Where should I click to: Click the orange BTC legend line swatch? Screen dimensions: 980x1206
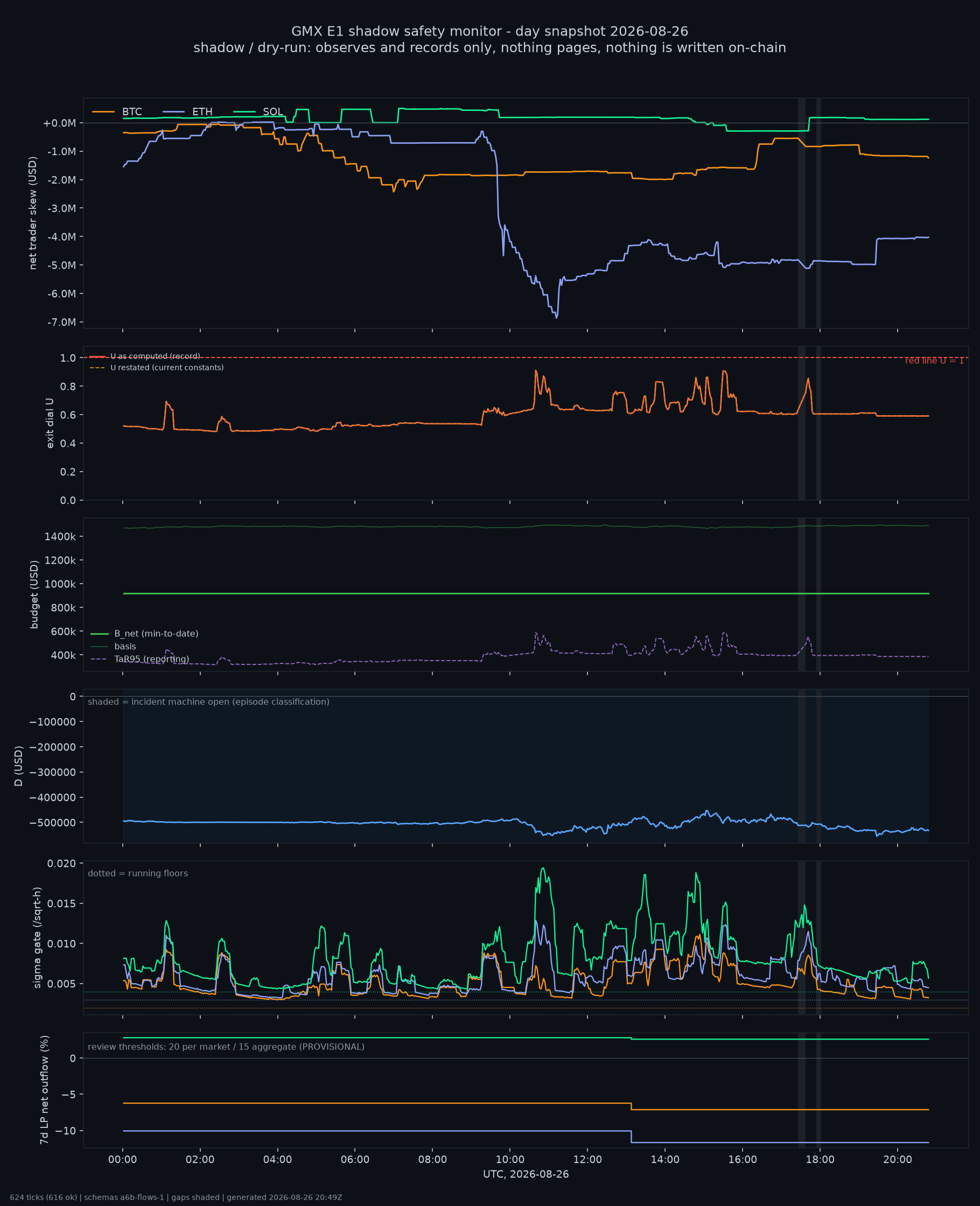coord(103,112)
